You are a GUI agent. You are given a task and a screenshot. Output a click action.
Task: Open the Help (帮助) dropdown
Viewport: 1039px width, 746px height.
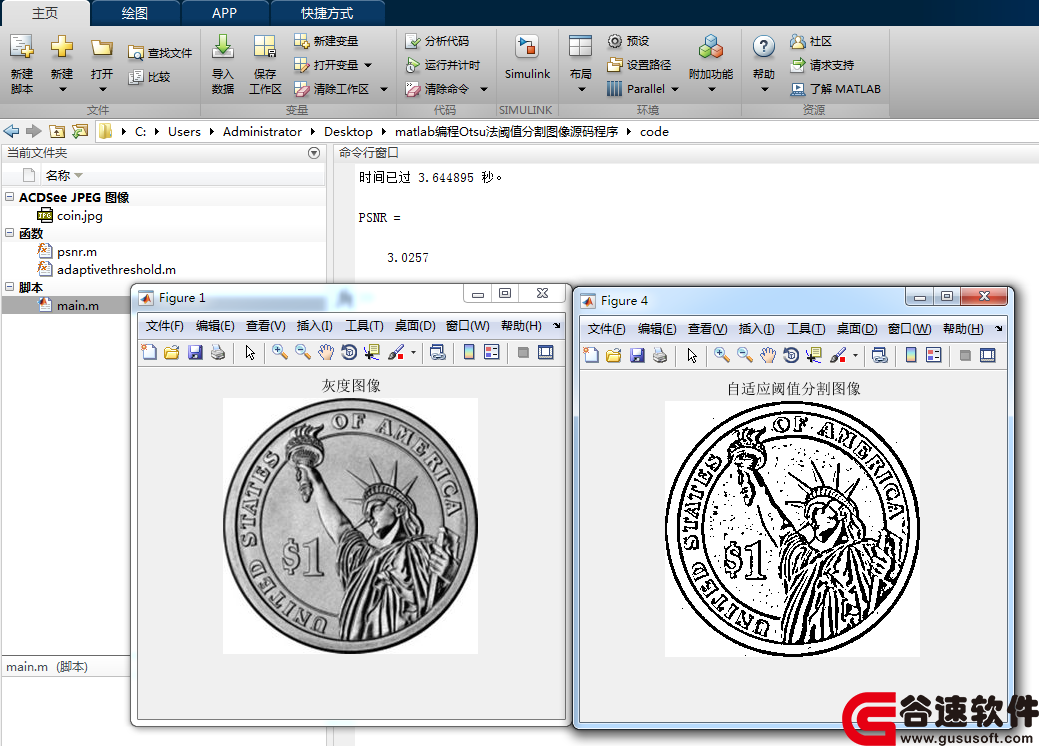pyautogui.click(x=764, y=89)
